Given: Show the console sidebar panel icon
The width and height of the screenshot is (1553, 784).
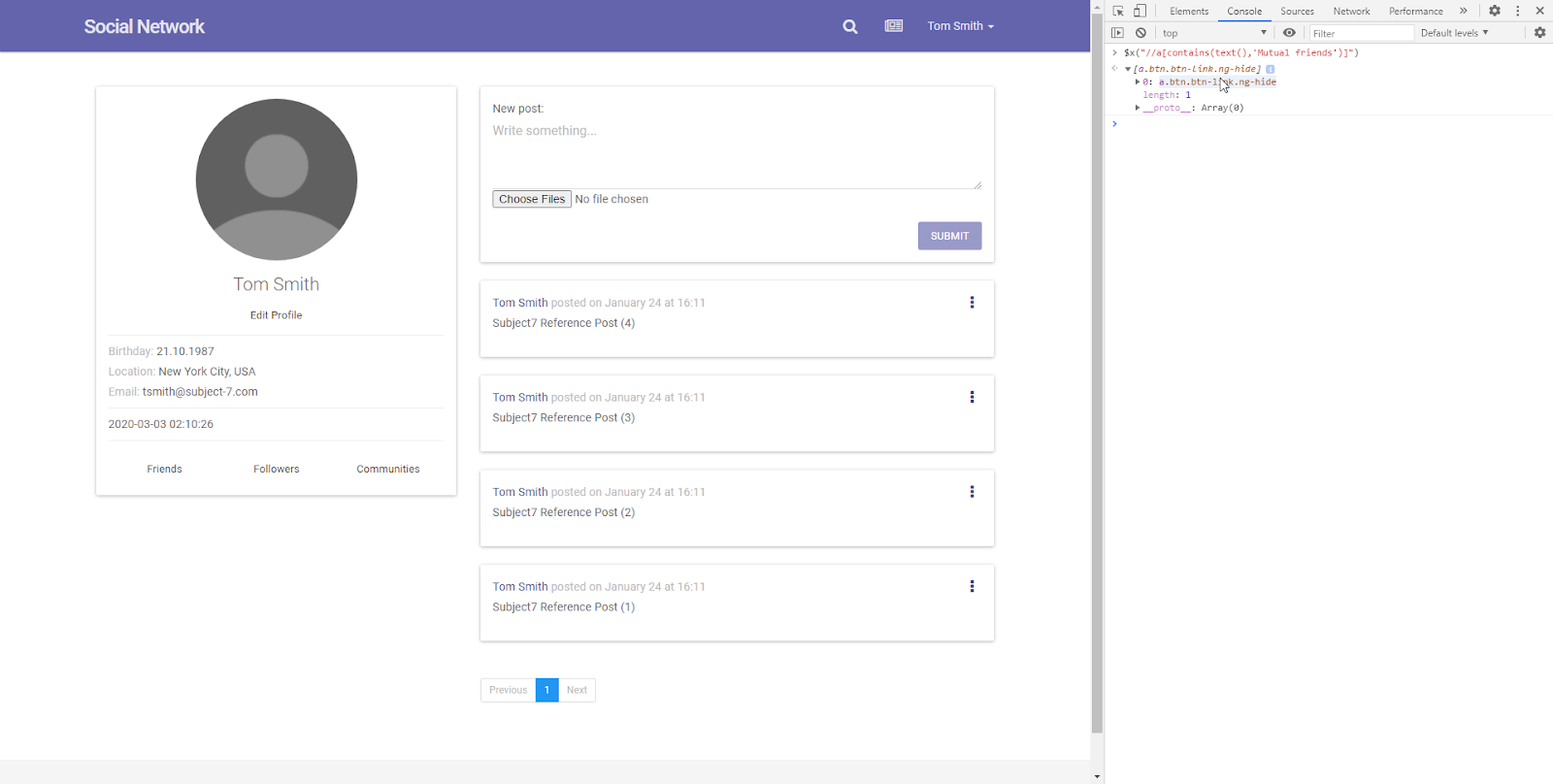Looking at the screenshot, I should tap(1117, 33).
